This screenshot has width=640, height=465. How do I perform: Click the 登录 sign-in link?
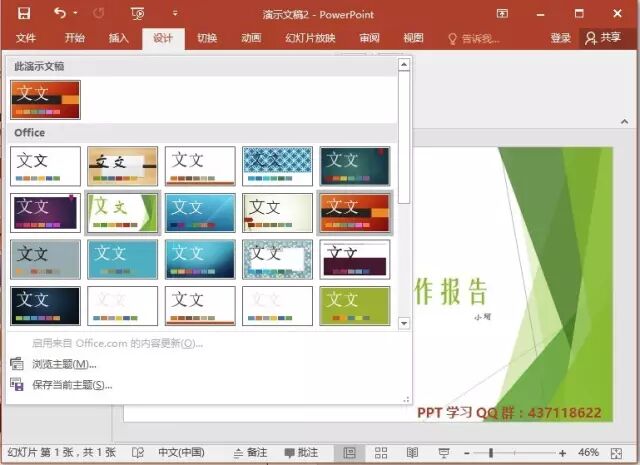pyautogui.click(x=560, y=38)
